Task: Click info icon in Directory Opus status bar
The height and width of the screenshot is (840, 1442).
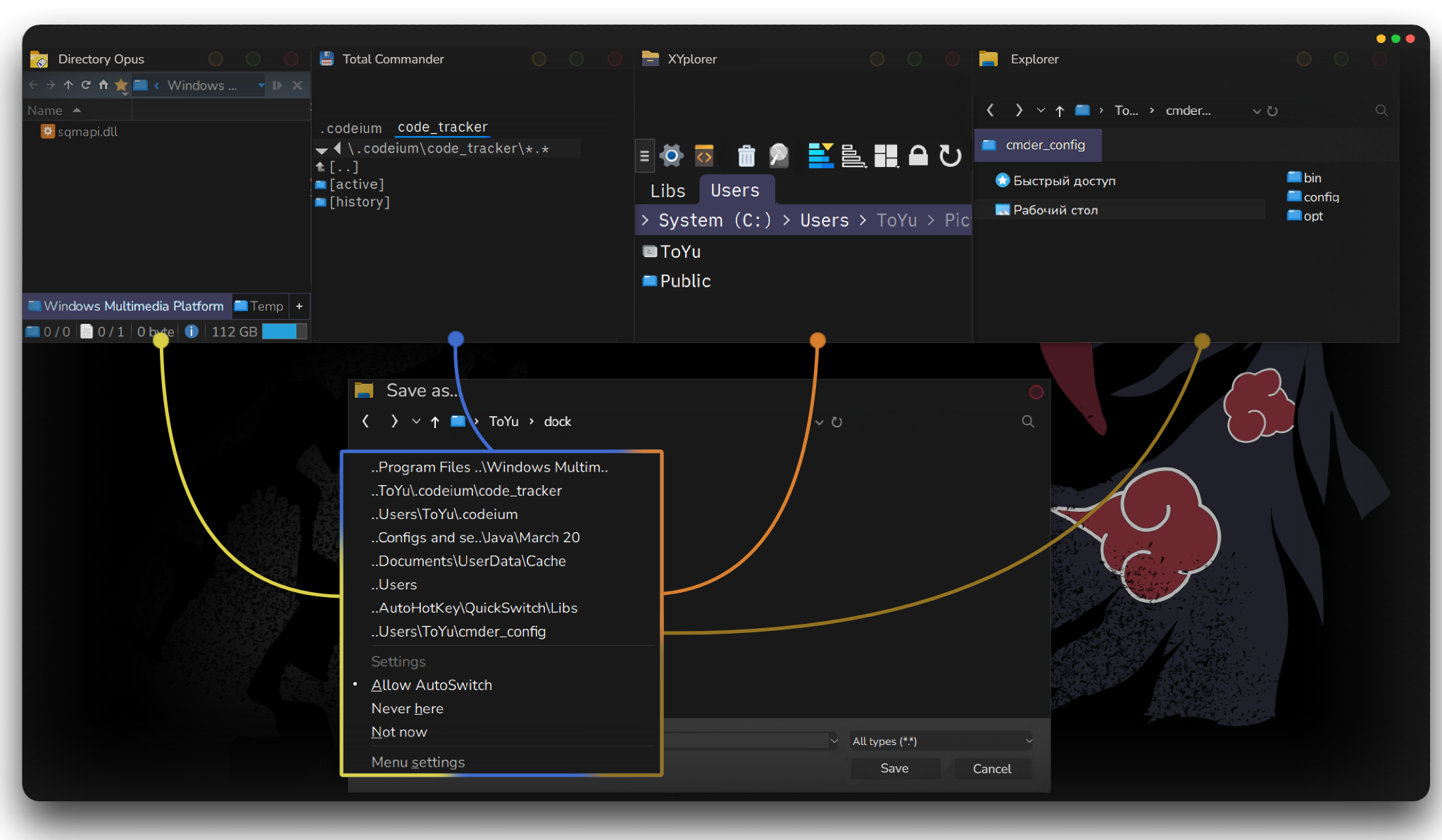Action: coord(192,331)
